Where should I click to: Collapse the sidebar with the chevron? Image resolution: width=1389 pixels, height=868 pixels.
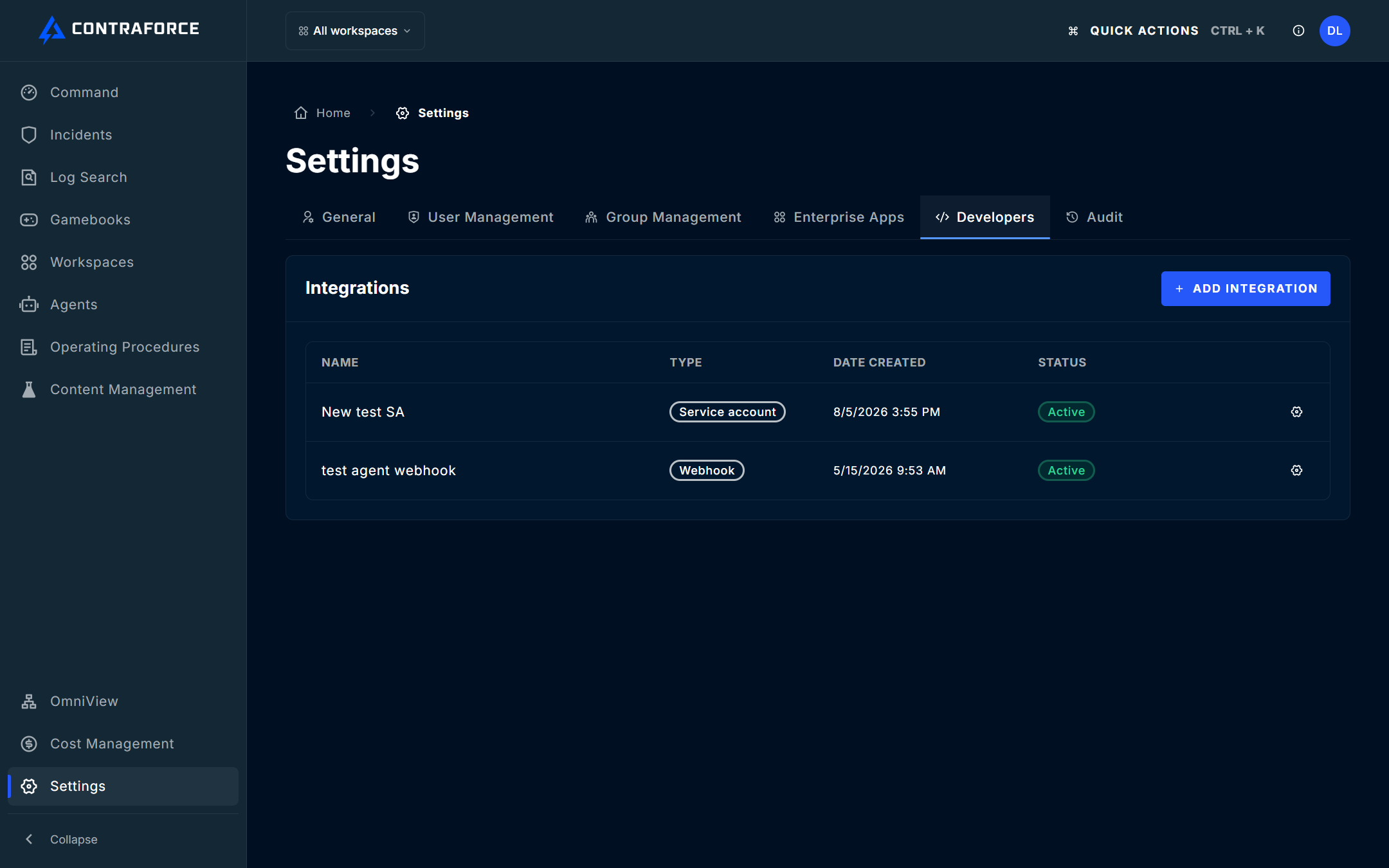29,839
